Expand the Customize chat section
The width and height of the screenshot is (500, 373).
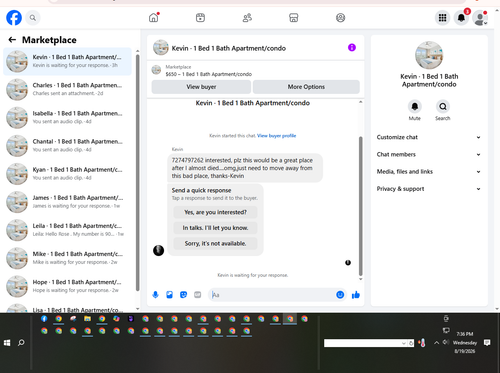point(429,137)
